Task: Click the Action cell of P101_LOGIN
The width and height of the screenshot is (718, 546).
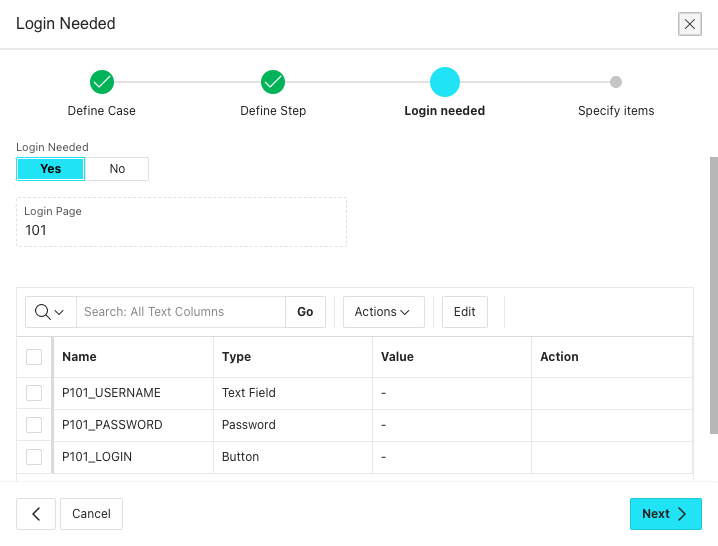Action: click(x=612, y=457)
